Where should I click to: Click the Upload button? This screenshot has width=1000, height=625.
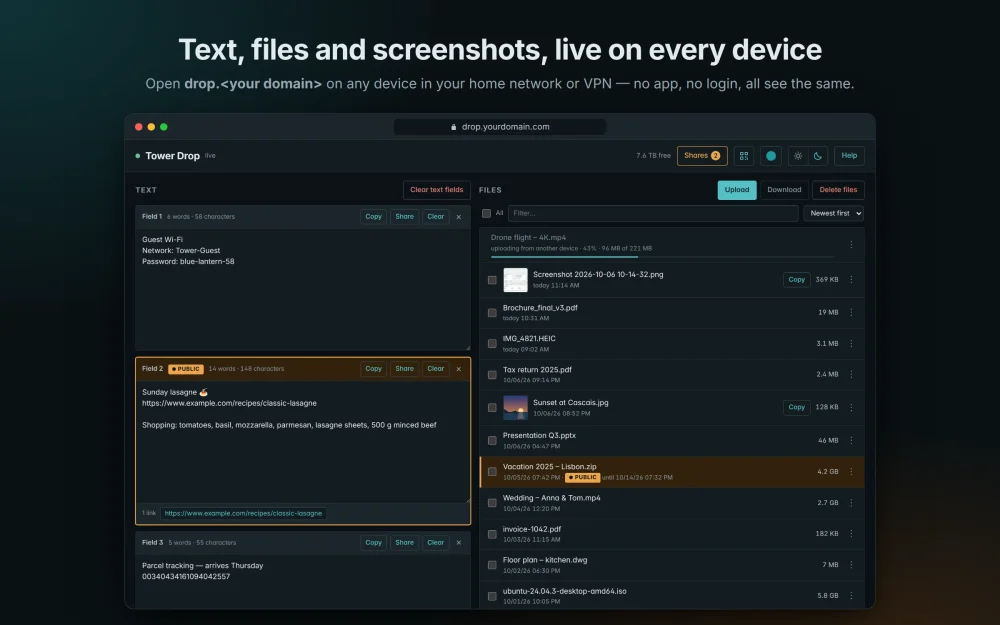click(x=737, y=190)
